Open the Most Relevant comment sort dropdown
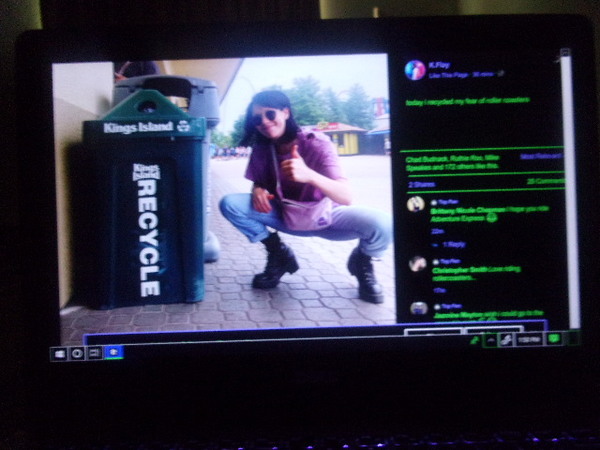This screenshot has width=600, height=450. tap(540, 157)
